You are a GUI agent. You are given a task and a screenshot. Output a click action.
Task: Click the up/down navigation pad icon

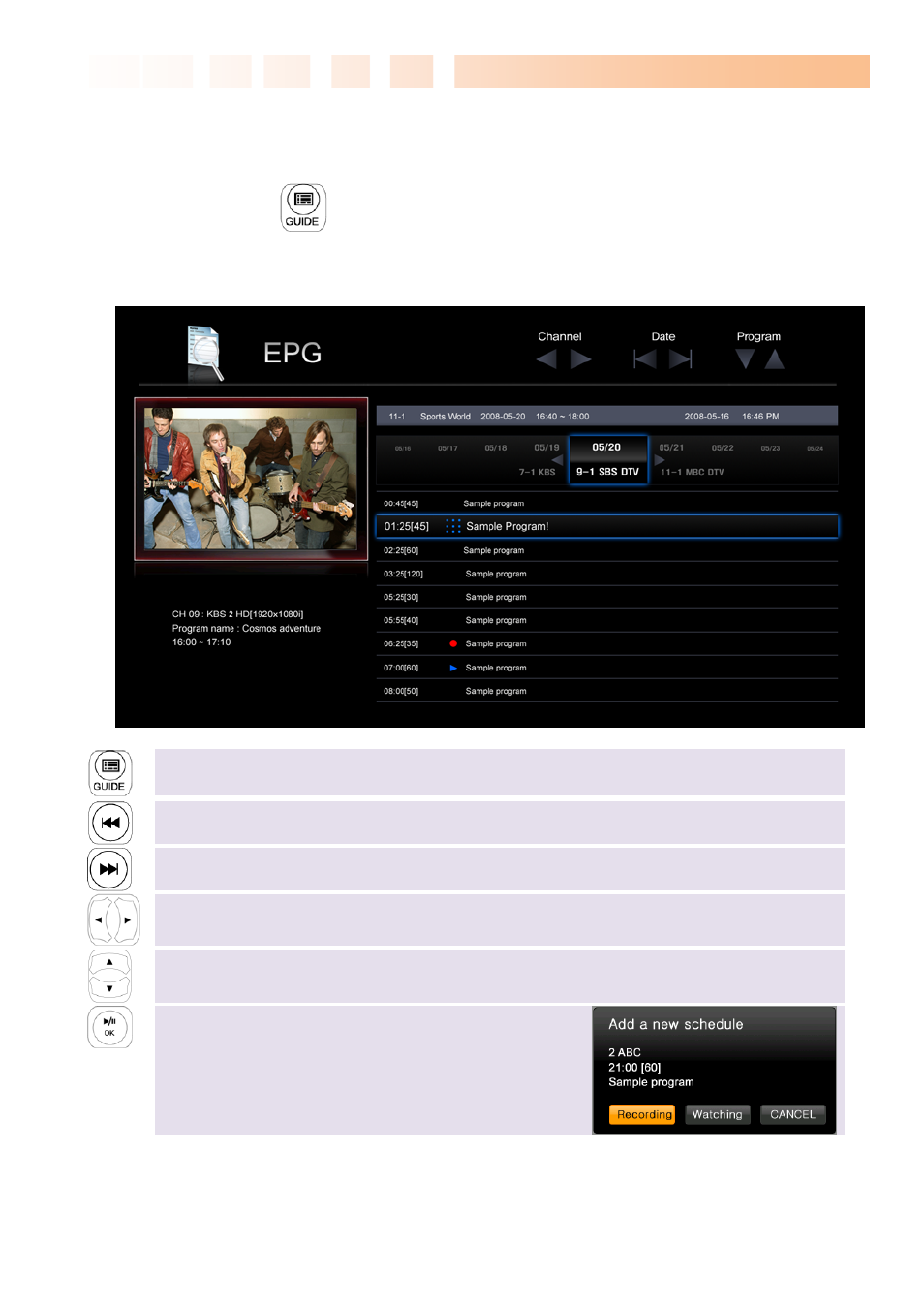click(x=109, y=976)
